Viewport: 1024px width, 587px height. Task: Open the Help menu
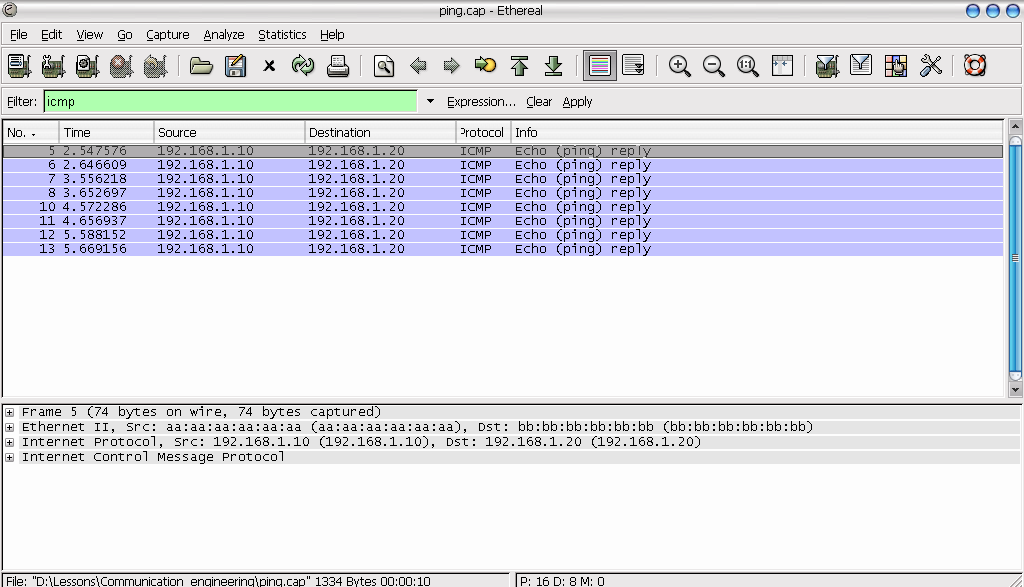point(332,35)
